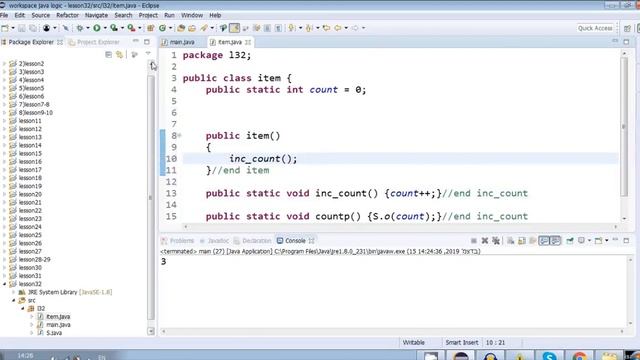640x360 pixels.
Task: Click the Save All toolbar icon
Action: pyautogui.click(x=33, y=28)
